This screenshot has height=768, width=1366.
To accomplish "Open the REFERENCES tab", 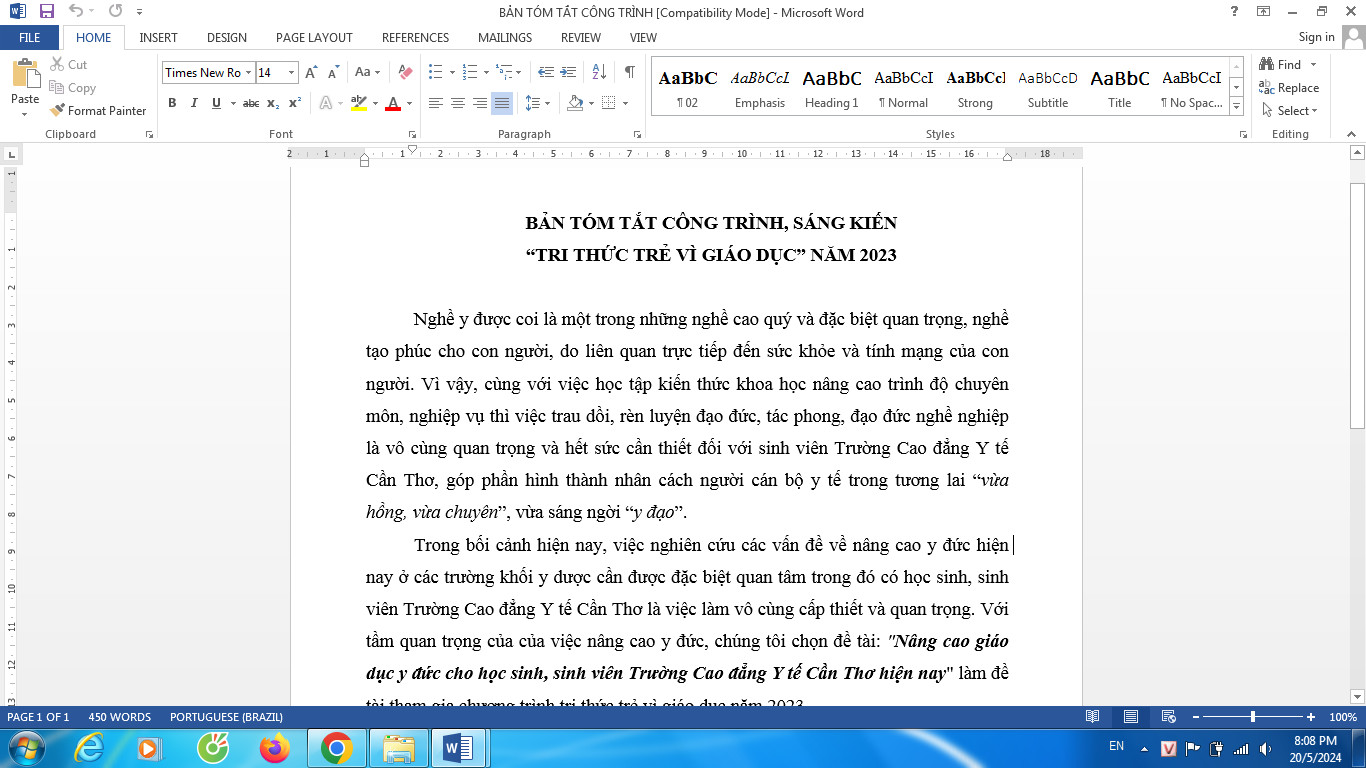I will click(x=415, y=37).
